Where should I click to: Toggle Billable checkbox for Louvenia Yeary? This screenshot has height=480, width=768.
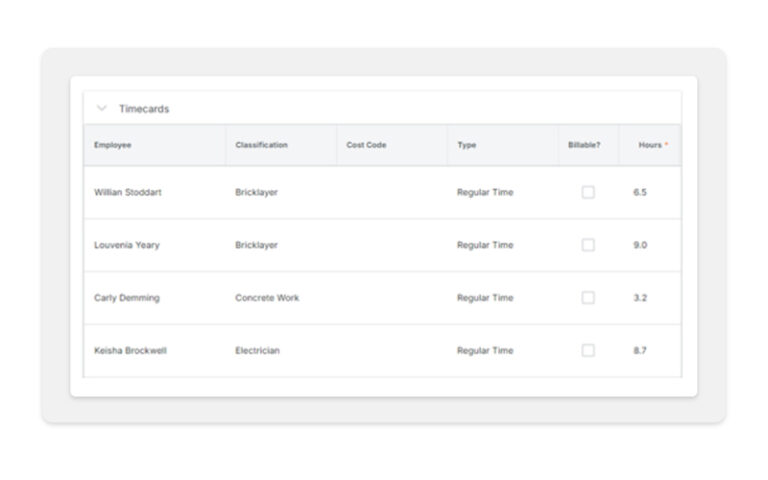(588, 245)
